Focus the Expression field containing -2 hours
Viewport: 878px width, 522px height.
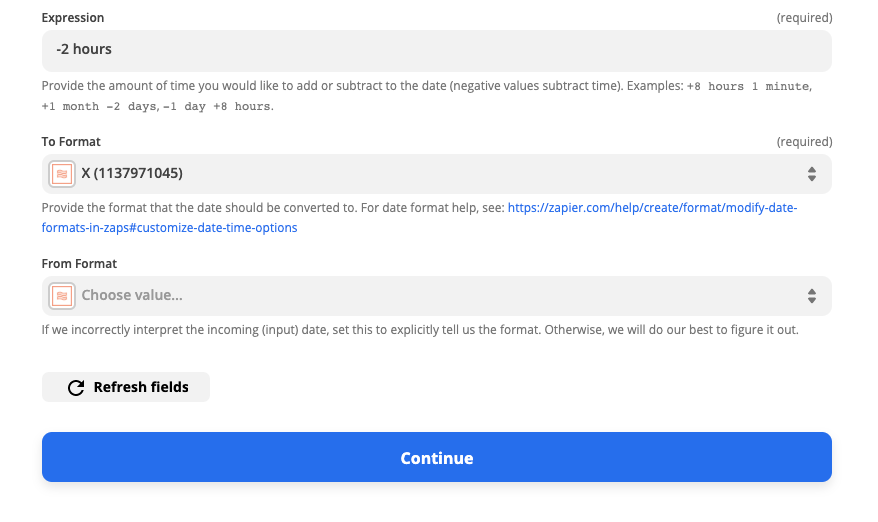tap(436, 51)
